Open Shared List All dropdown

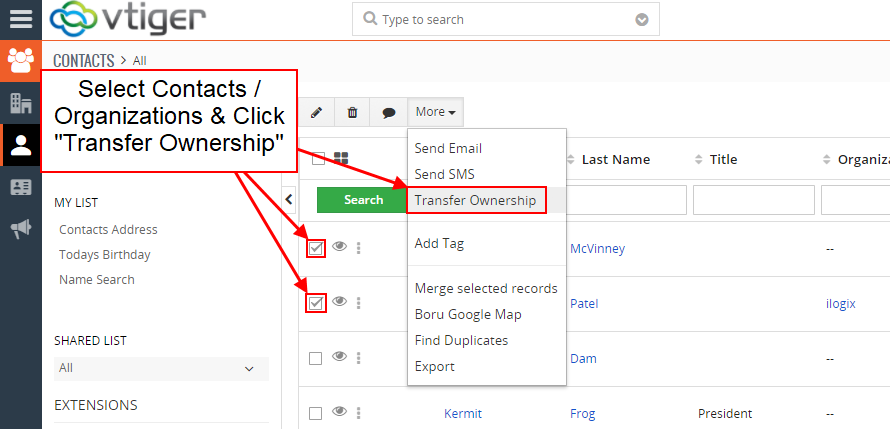tap(161, 368)
